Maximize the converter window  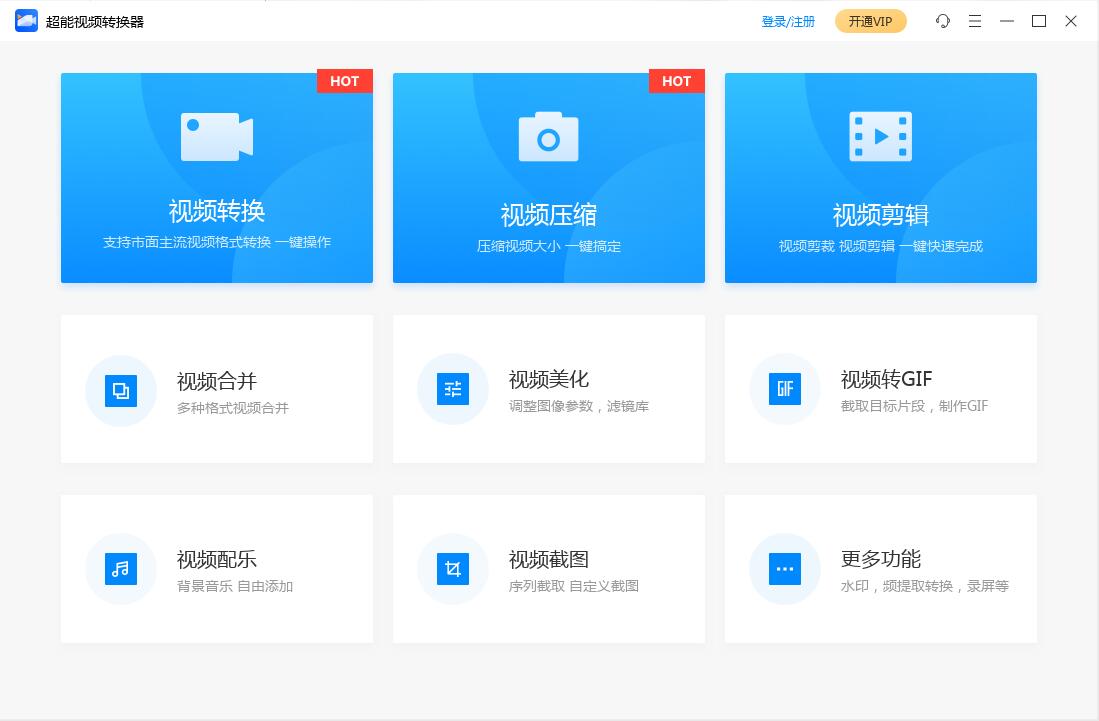pyautogui.click(x=1039, y=21)
